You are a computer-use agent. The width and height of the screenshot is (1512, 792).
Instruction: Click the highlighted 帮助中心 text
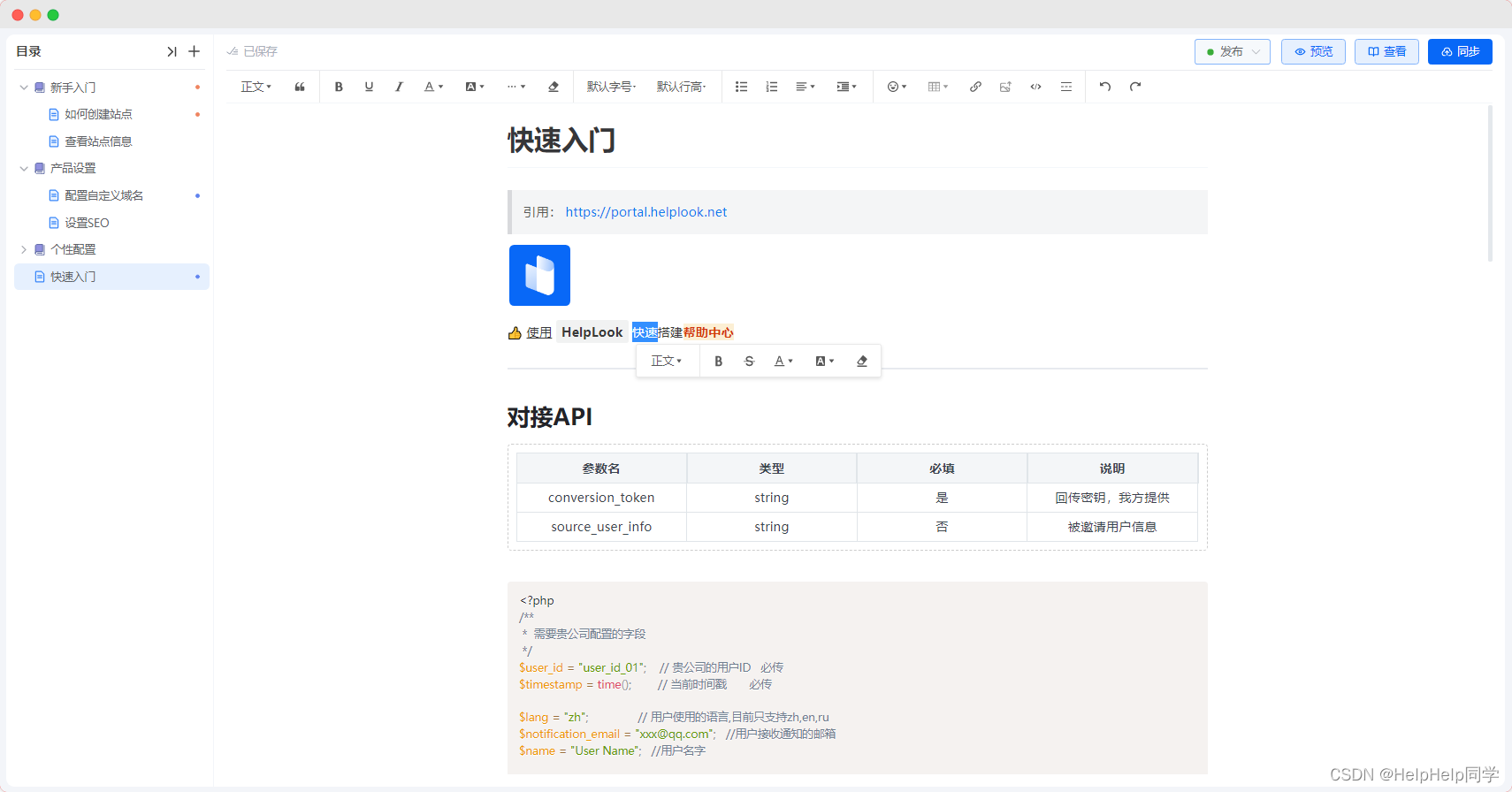(708, 333)
